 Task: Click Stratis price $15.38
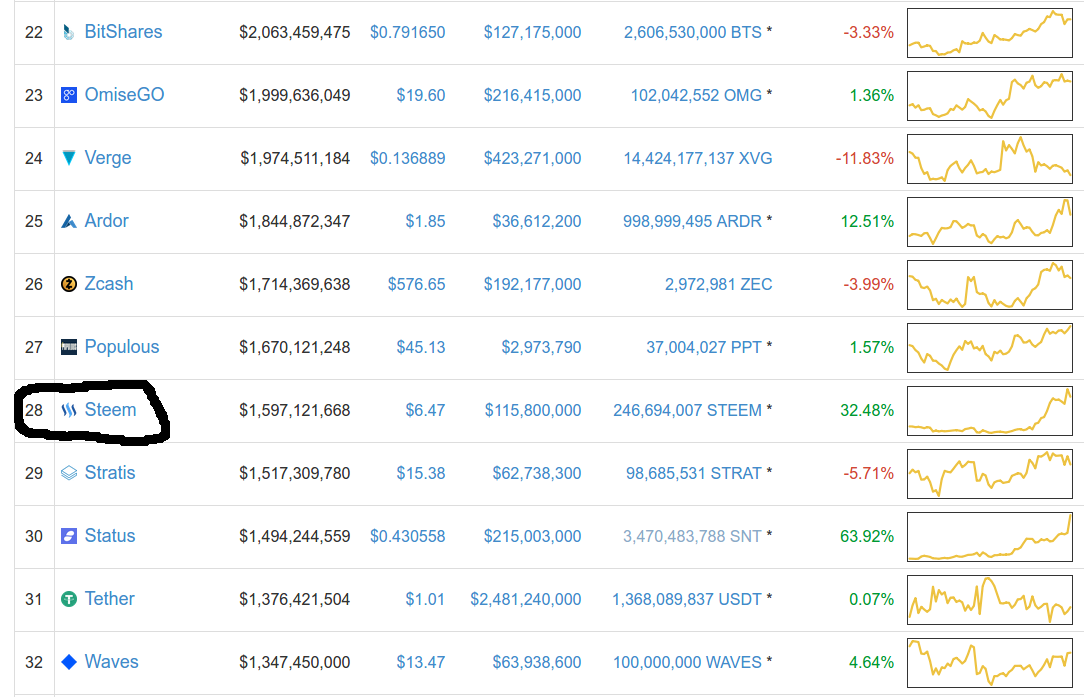click(x=420, y=473)
